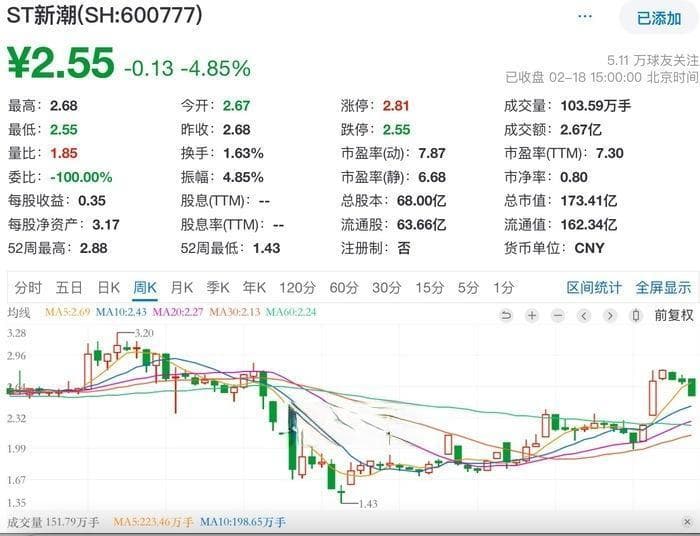
Task: Switch to 五日 chart tab
Action: click(69, 288)
